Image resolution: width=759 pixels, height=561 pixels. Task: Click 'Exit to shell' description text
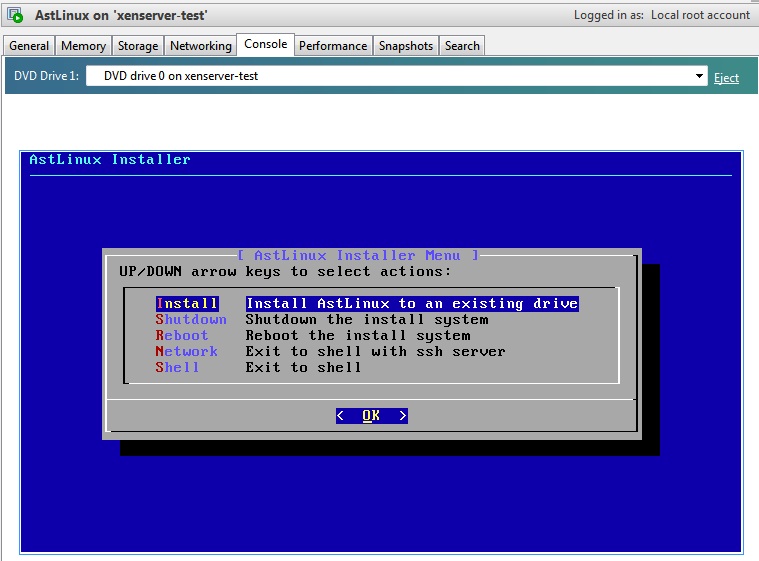tap(304, 367)
